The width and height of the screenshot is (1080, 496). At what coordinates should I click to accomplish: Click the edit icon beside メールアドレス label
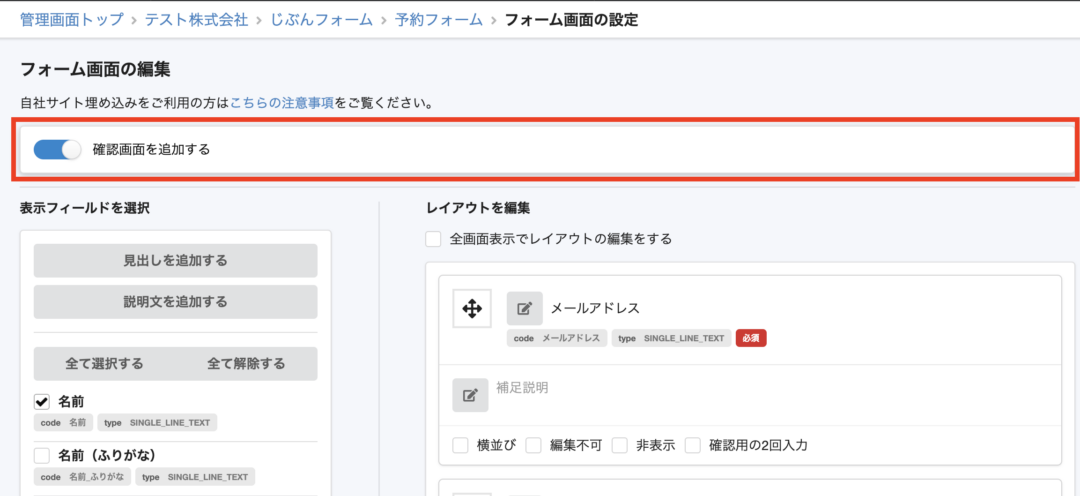[x=524, y=309]
